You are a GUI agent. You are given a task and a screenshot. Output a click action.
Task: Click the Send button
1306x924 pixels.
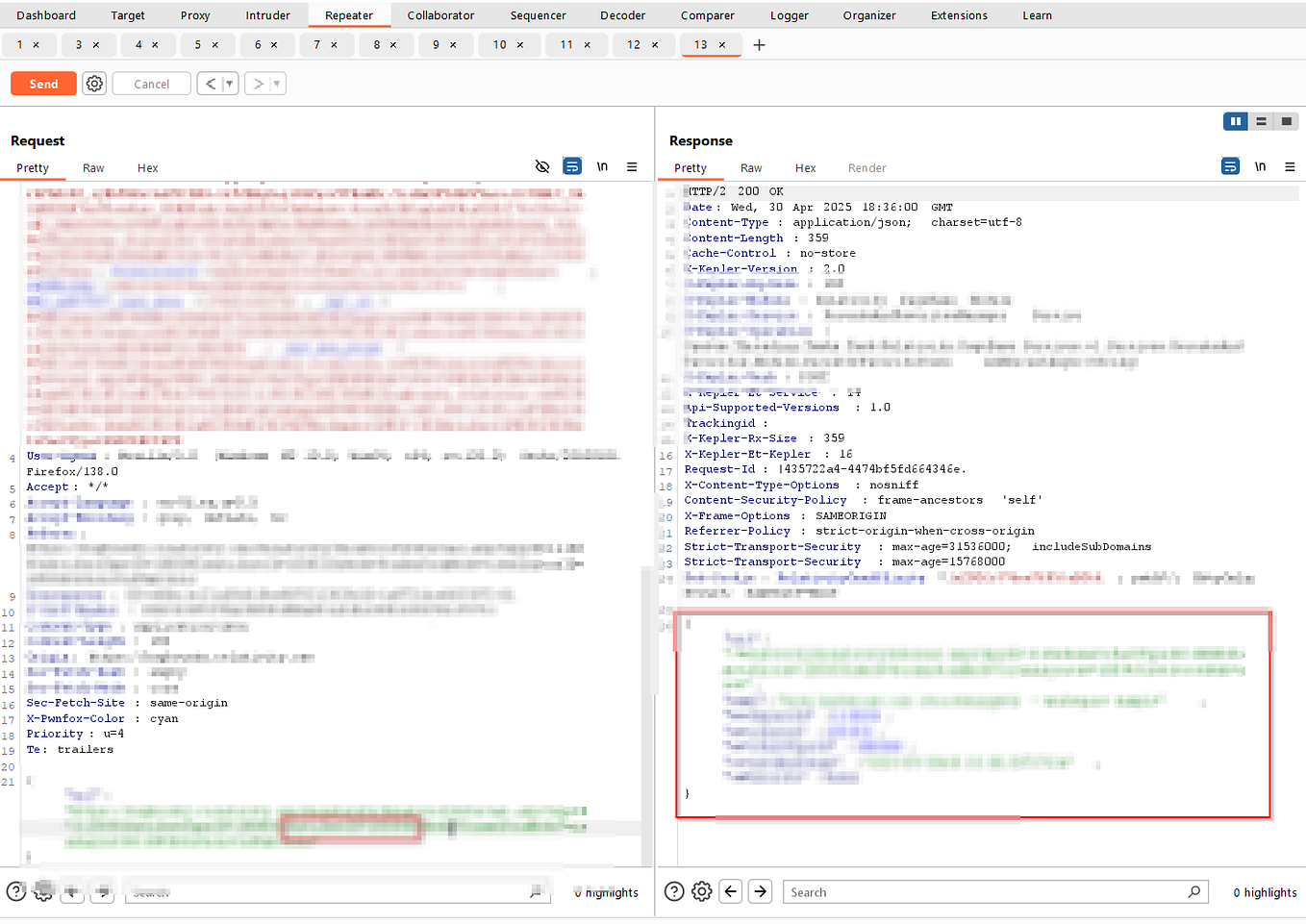42,84
